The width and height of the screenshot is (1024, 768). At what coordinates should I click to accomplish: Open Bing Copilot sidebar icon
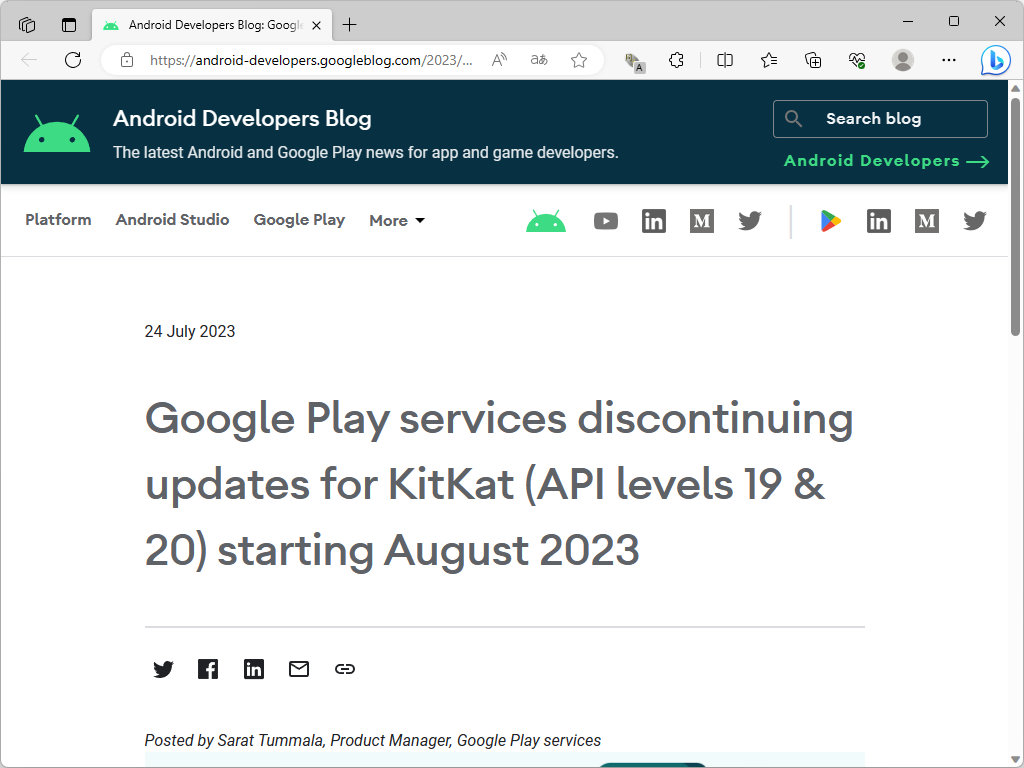[x=995, y=61]
